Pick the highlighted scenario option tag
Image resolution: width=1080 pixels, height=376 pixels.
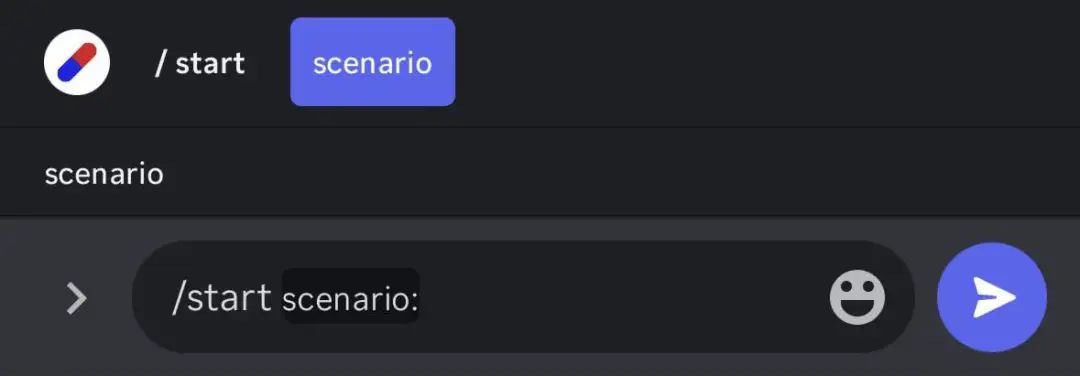click(x=373, y=62)
